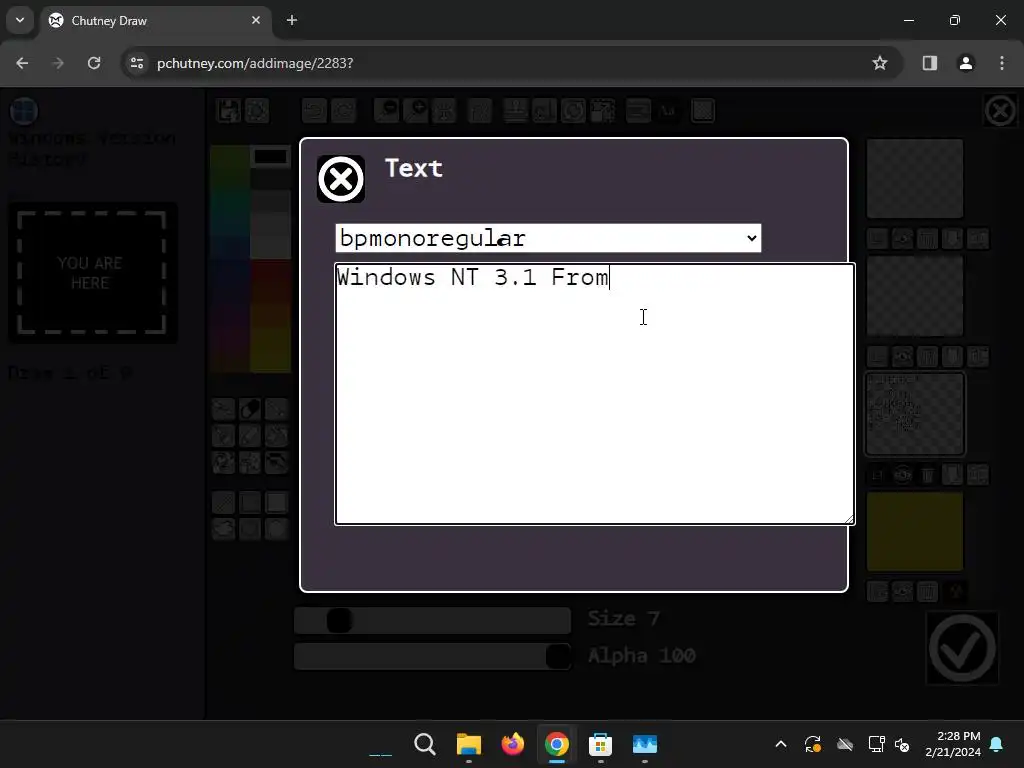This screenshot has height=768, width=1024.
Task: Open the tab search dropdown chevron
Action: point(20,20)
